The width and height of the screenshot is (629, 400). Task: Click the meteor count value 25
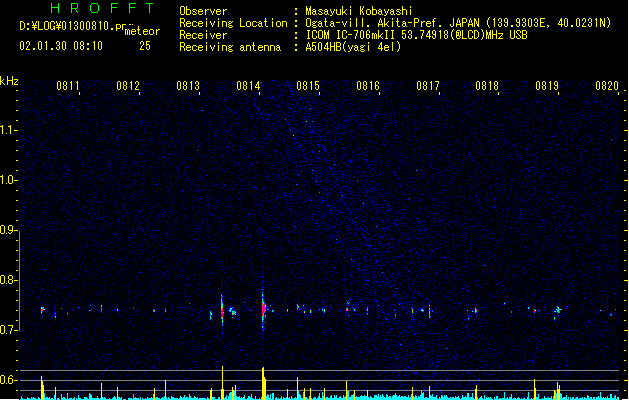145,46
